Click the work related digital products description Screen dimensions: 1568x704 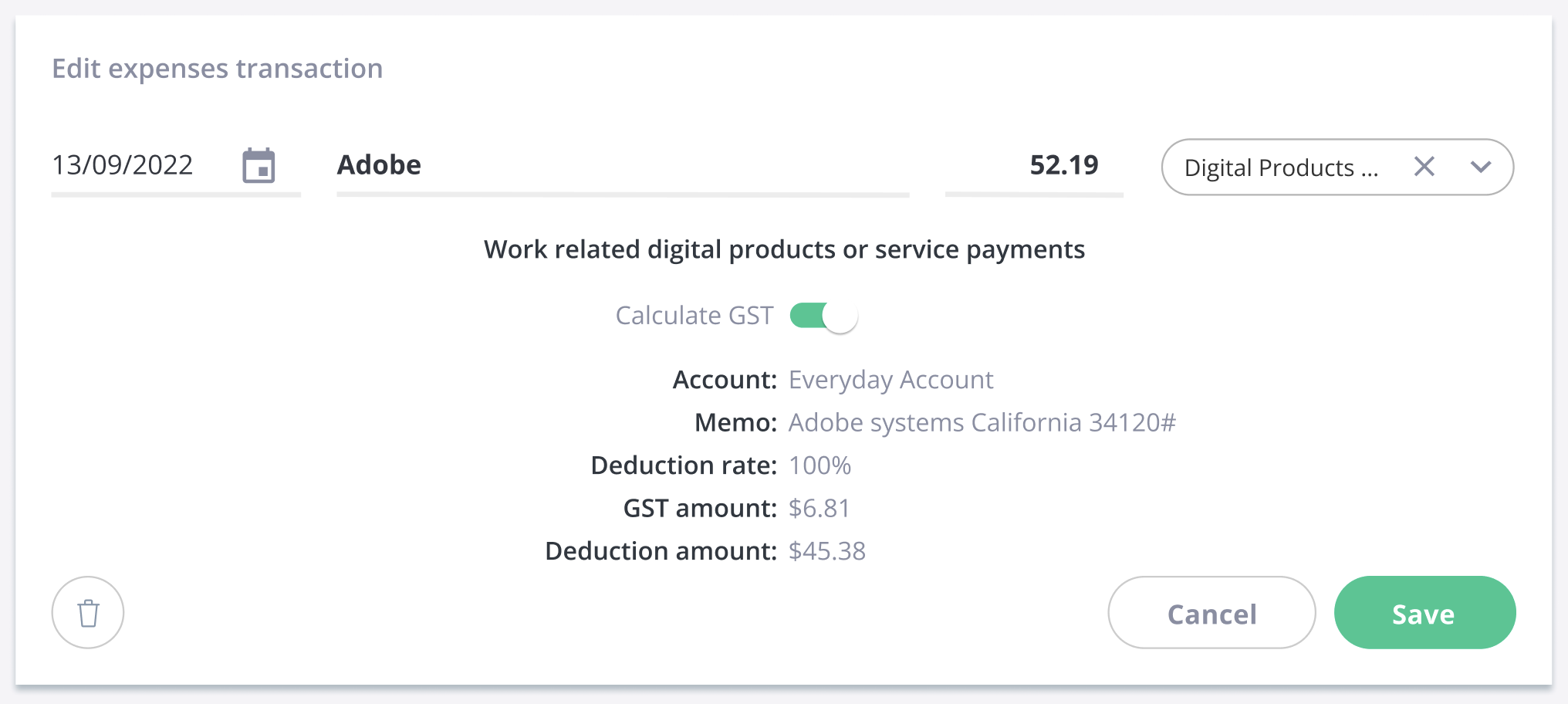click(784, 250)
